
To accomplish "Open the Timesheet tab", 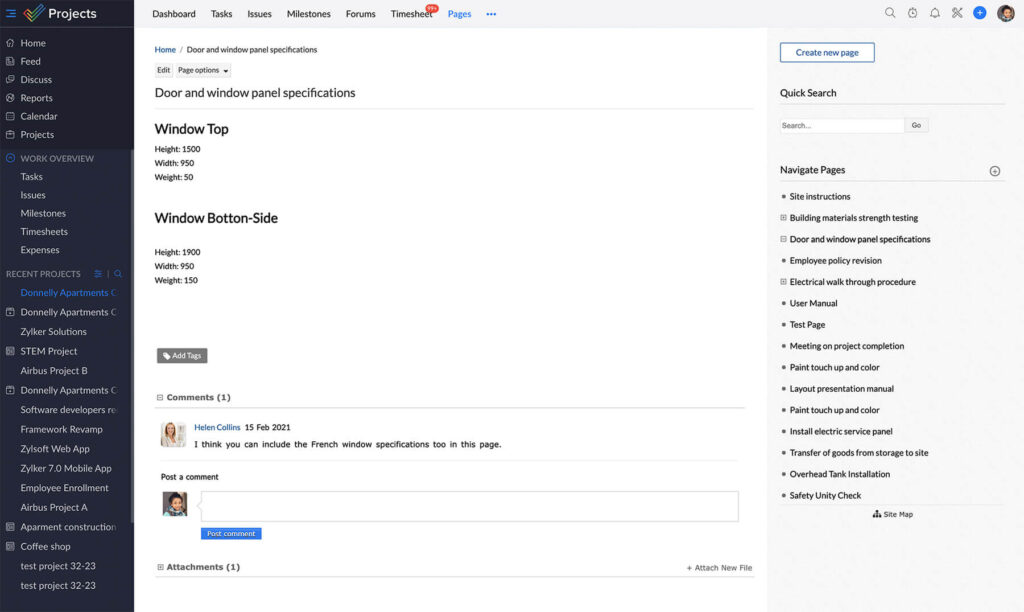I will (411, 14).
